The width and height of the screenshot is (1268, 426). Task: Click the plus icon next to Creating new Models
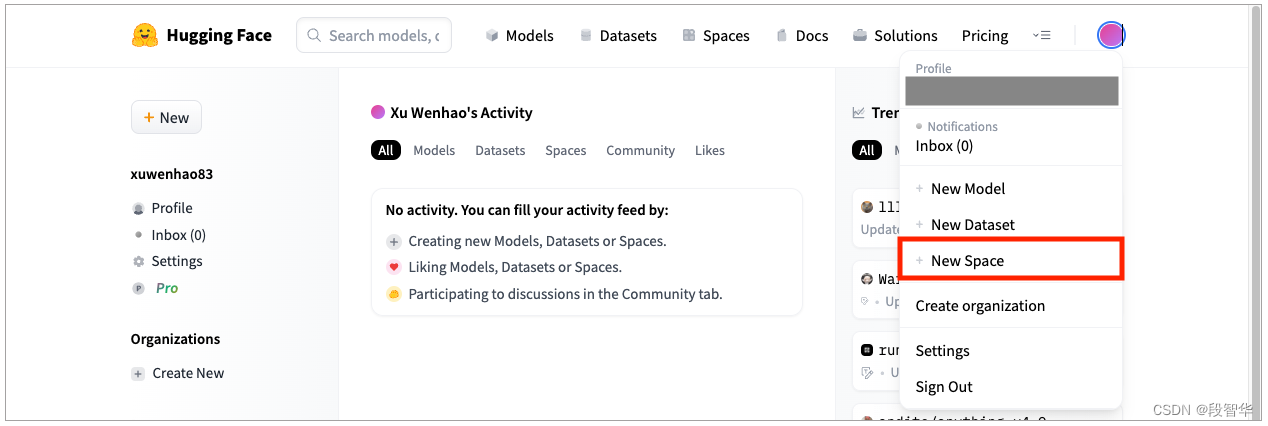pyautogui.click(x=394, y=241)
